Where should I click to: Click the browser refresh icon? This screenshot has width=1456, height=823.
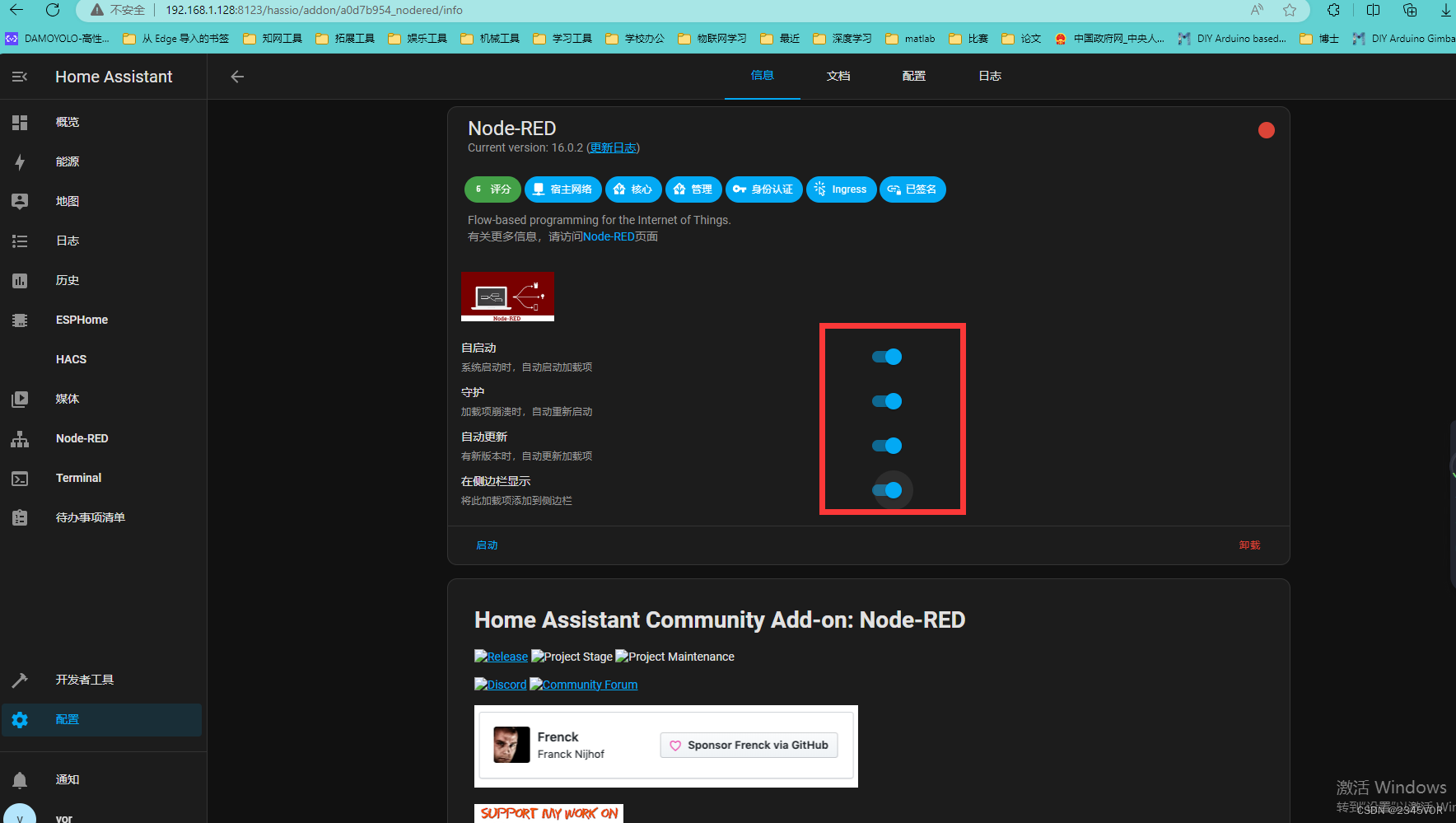[53, 10]
